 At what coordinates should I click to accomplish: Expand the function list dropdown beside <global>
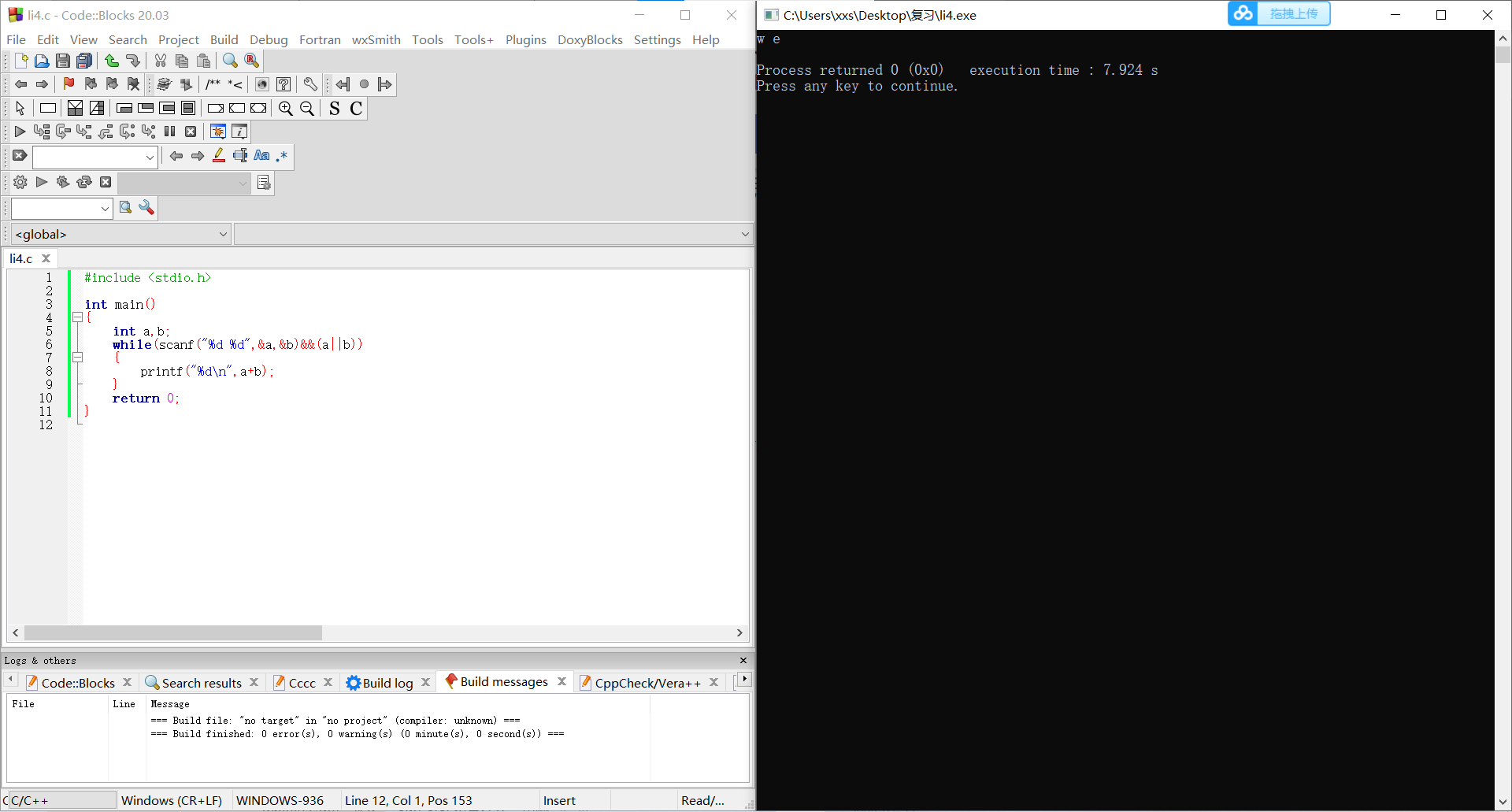(x=745, y=234)
